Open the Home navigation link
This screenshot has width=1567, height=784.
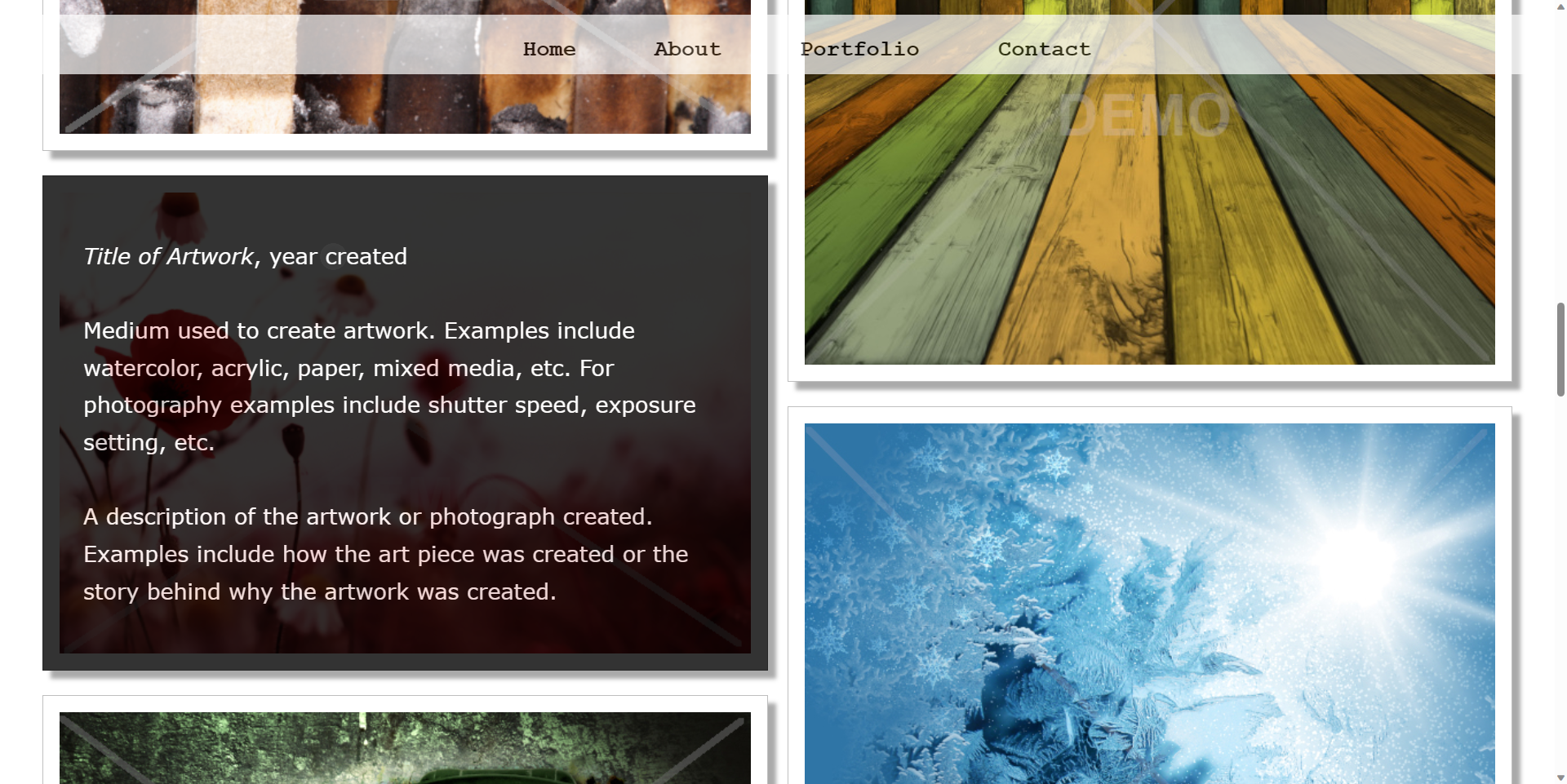coord(549,49)
